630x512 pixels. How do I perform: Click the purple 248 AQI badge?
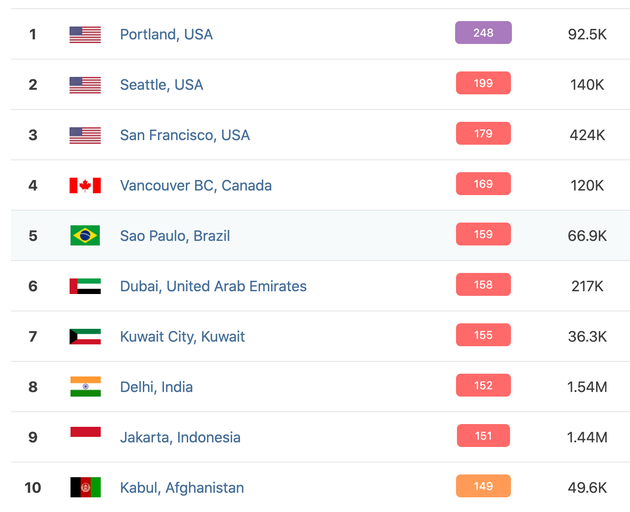483,33
